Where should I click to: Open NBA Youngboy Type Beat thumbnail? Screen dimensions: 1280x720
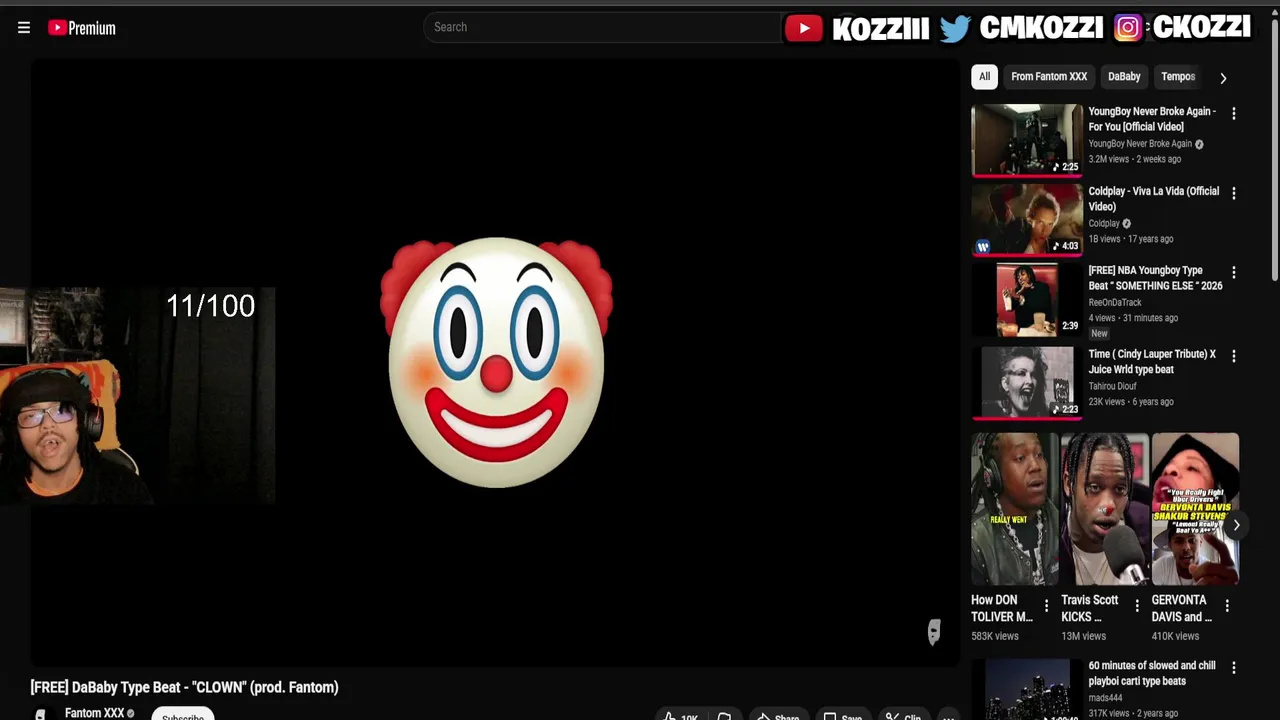coord(1027,299)
